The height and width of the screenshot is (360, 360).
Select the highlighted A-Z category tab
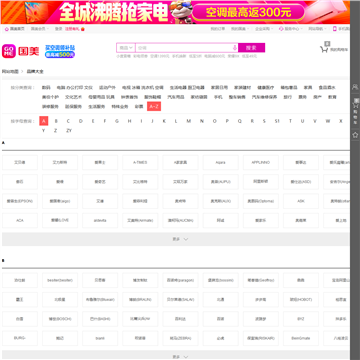click(154, 107)
